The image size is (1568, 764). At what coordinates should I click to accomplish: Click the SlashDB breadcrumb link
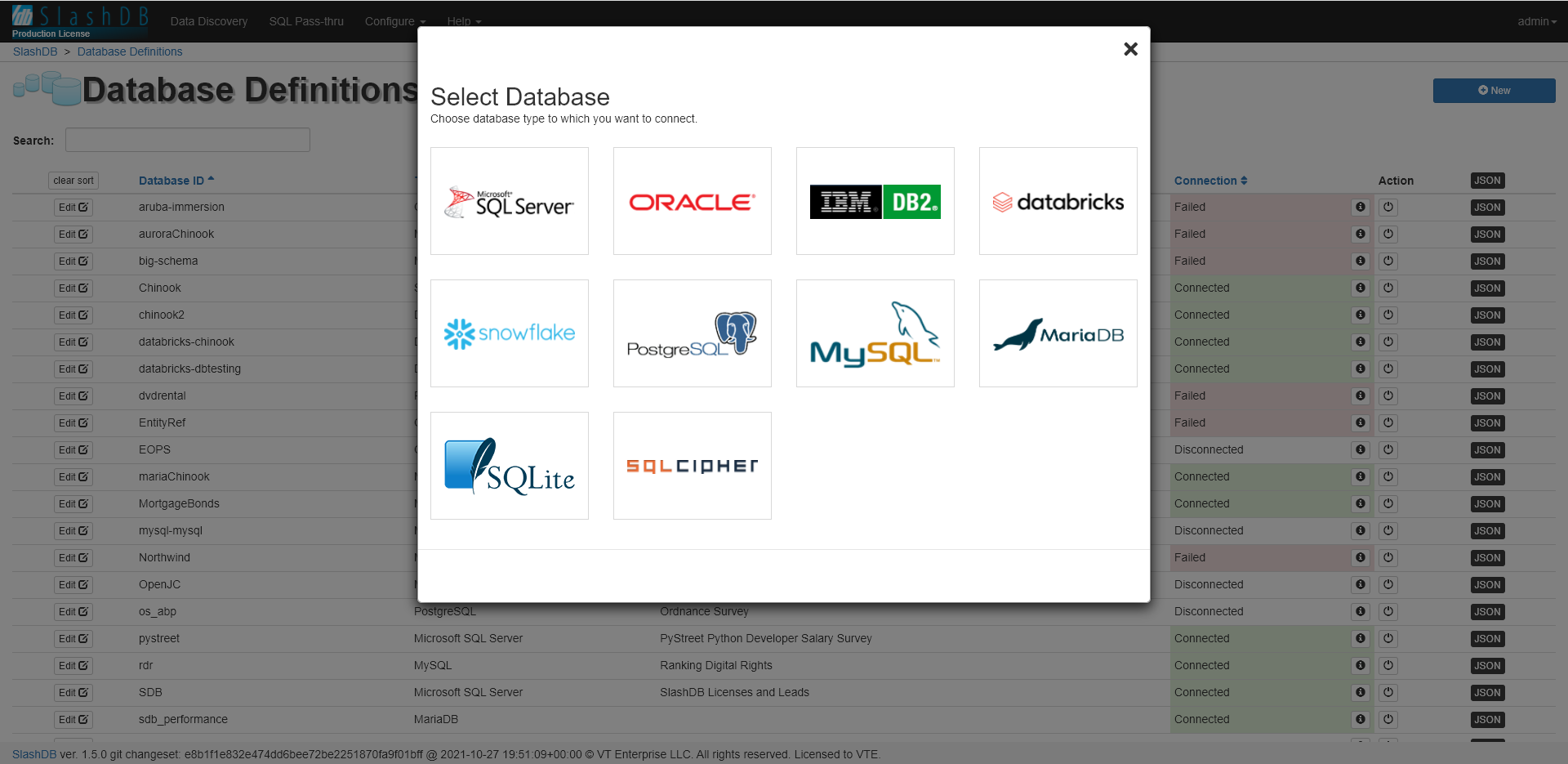coord(35,51)
